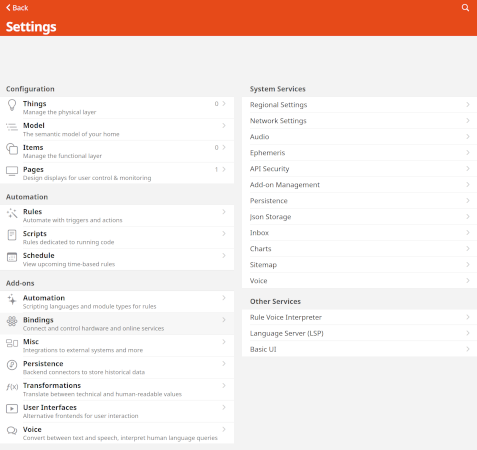Click the Voice speech bubbles icon
477x450 pixels.
[12, 431]
